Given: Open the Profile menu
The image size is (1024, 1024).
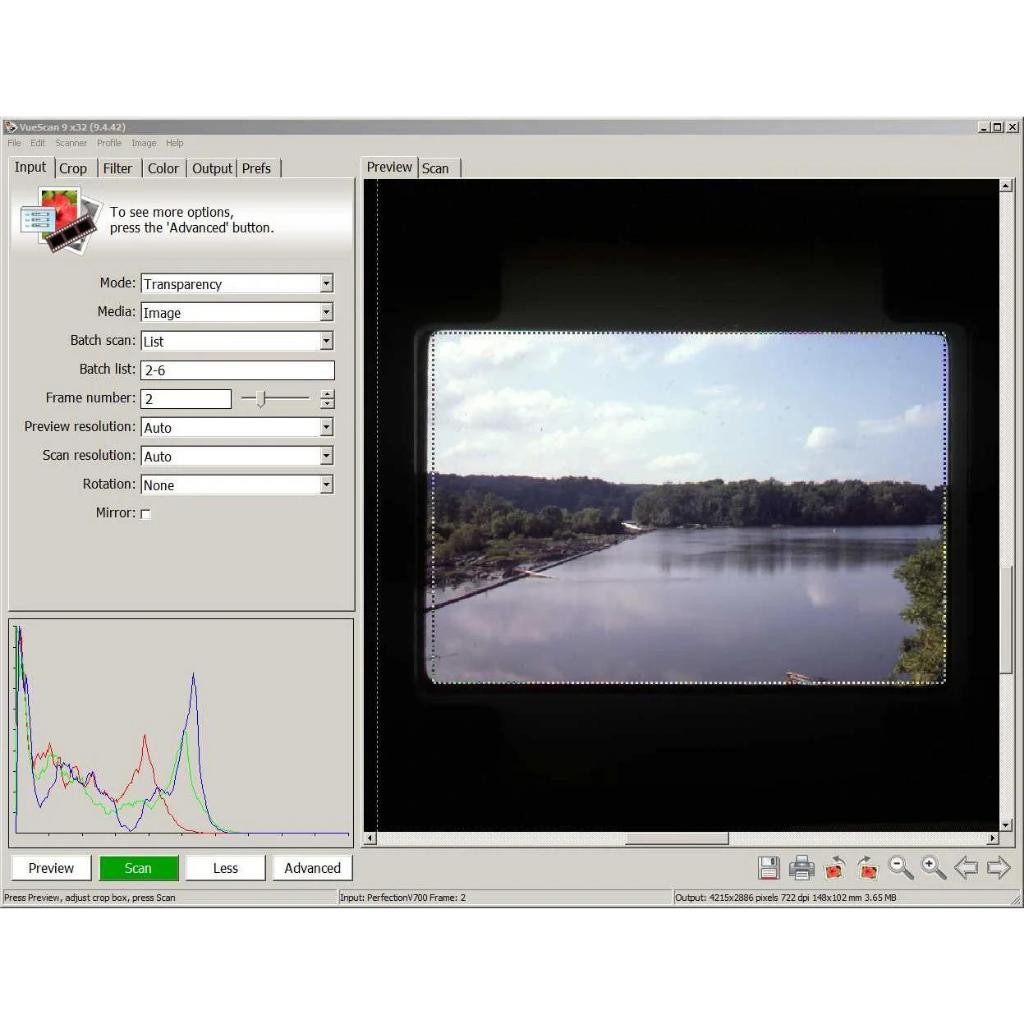Looking at the screenshot, I should (x=109, y=143).
